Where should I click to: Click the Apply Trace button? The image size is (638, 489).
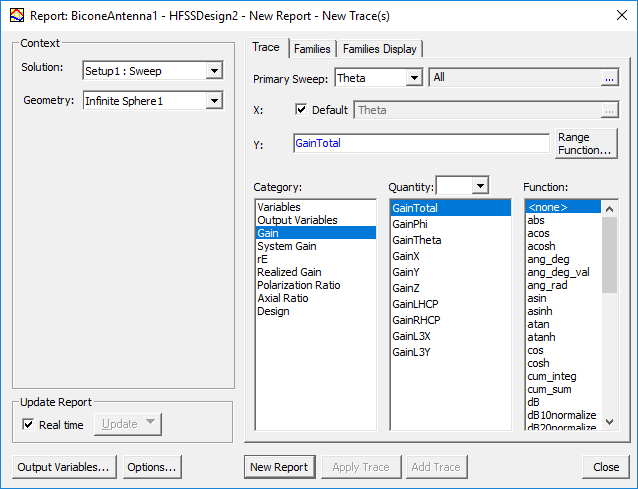(x=361, y=467)
